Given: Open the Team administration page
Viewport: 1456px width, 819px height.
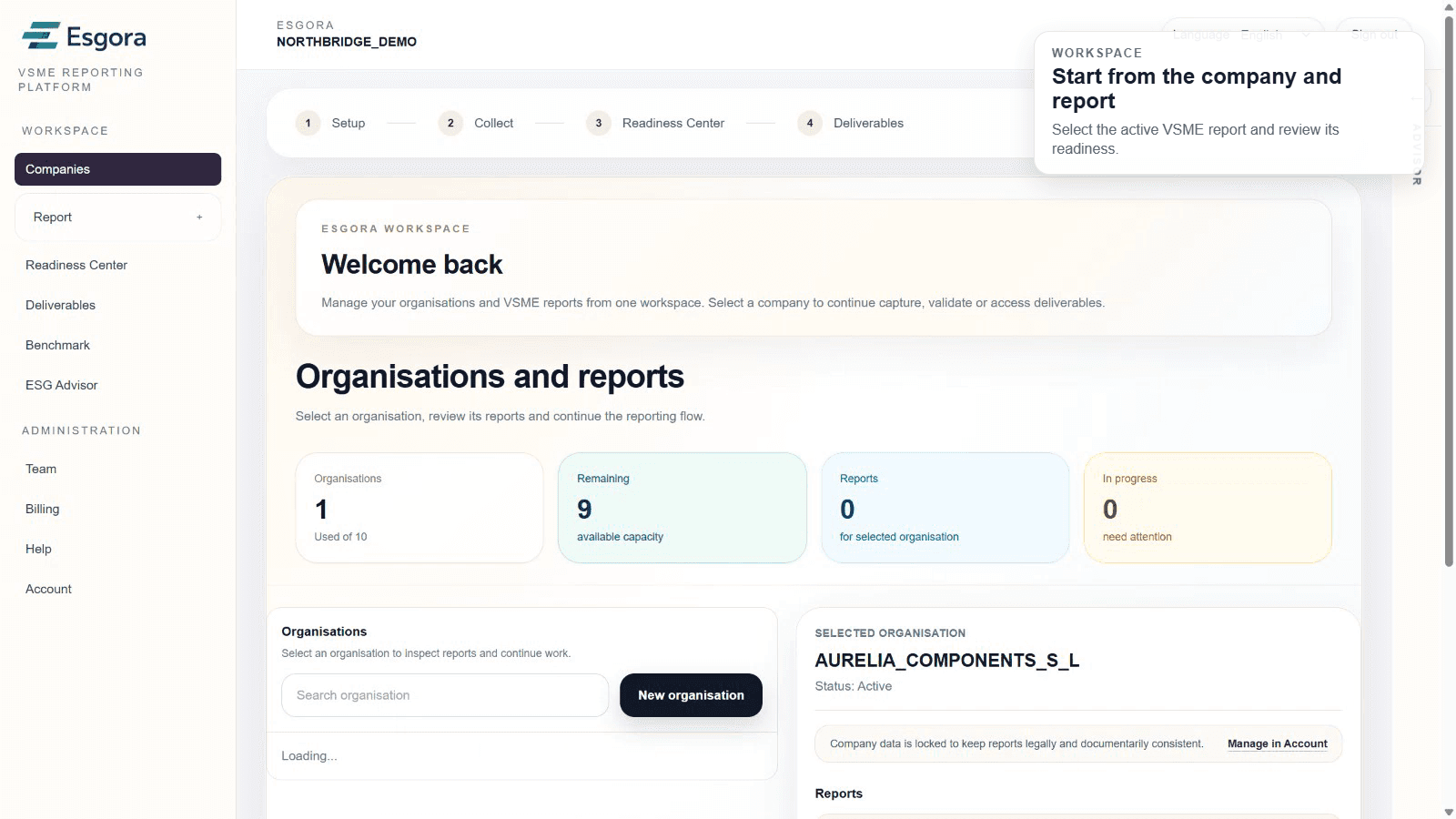Looking at the screenshot, I should point(41,469).
